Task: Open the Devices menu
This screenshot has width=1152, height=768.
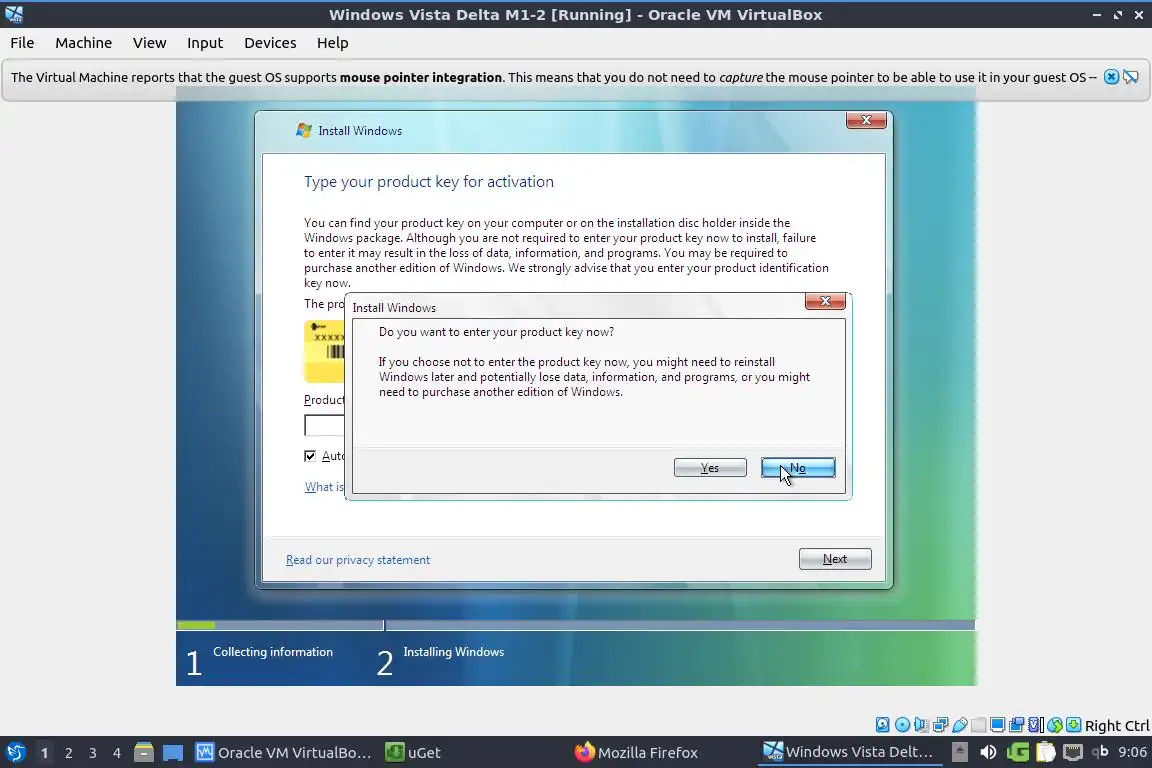Action: pyautogui.click(x=270, y=43)
